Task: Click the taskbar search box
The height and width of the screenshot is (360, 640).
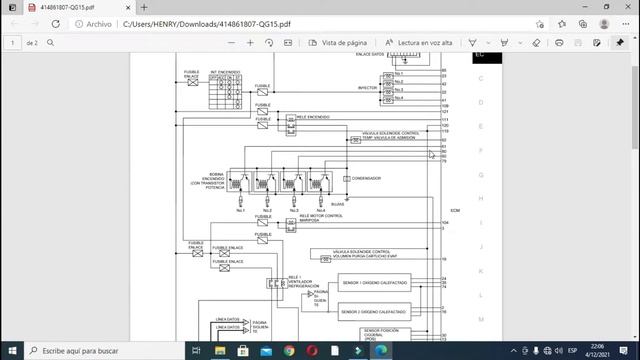Action: pyautogui.click(x=104, y=351)
